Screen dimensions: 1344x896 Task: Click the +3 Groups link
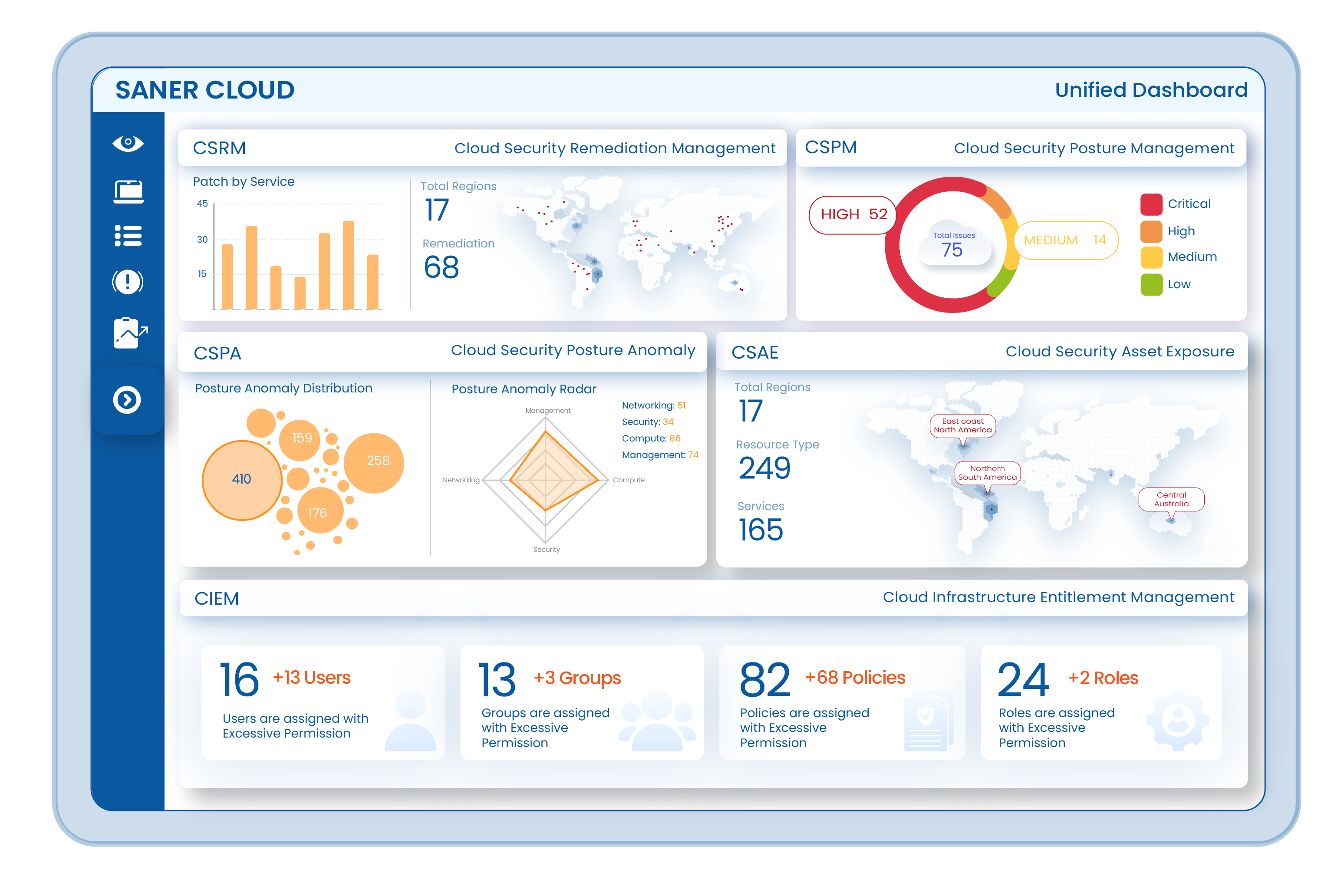click(x=577, y=678)
